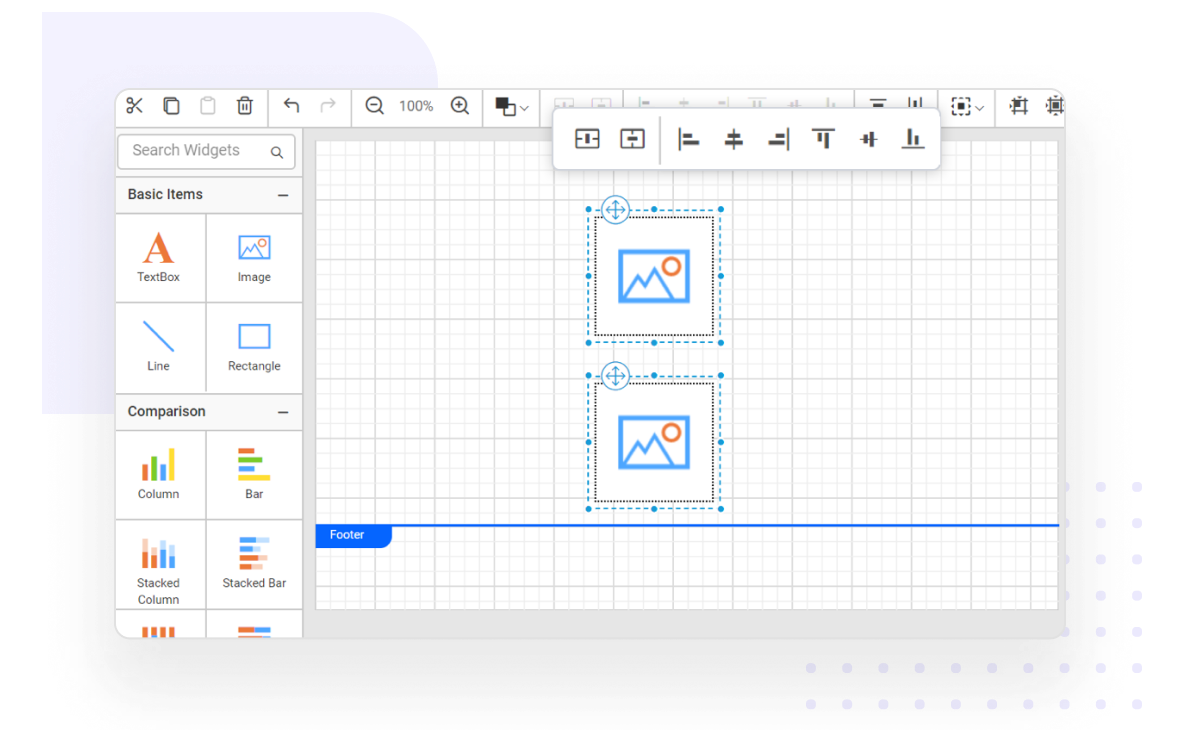This screenshot has width=1180, height=730.
Task: Align selected items to vertical middle
Action: (x=868, y=139)
